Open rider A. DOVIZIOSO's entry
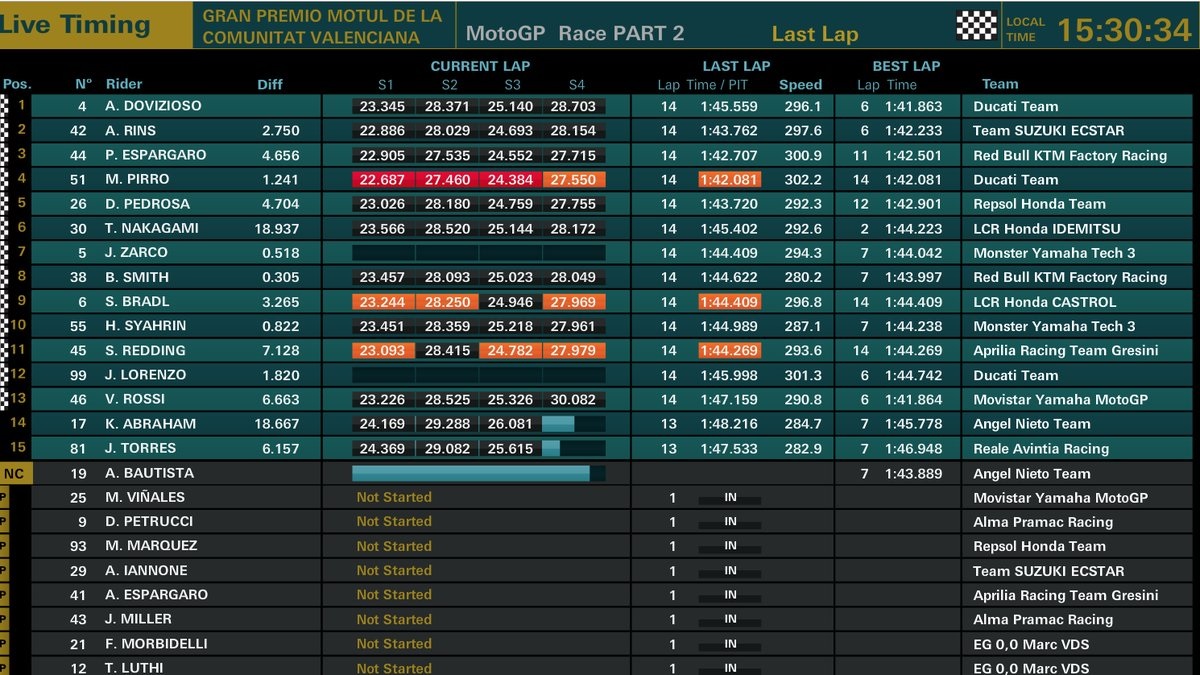The width and height of the screenshot is (1200, 675). click(x=153, y=106)
